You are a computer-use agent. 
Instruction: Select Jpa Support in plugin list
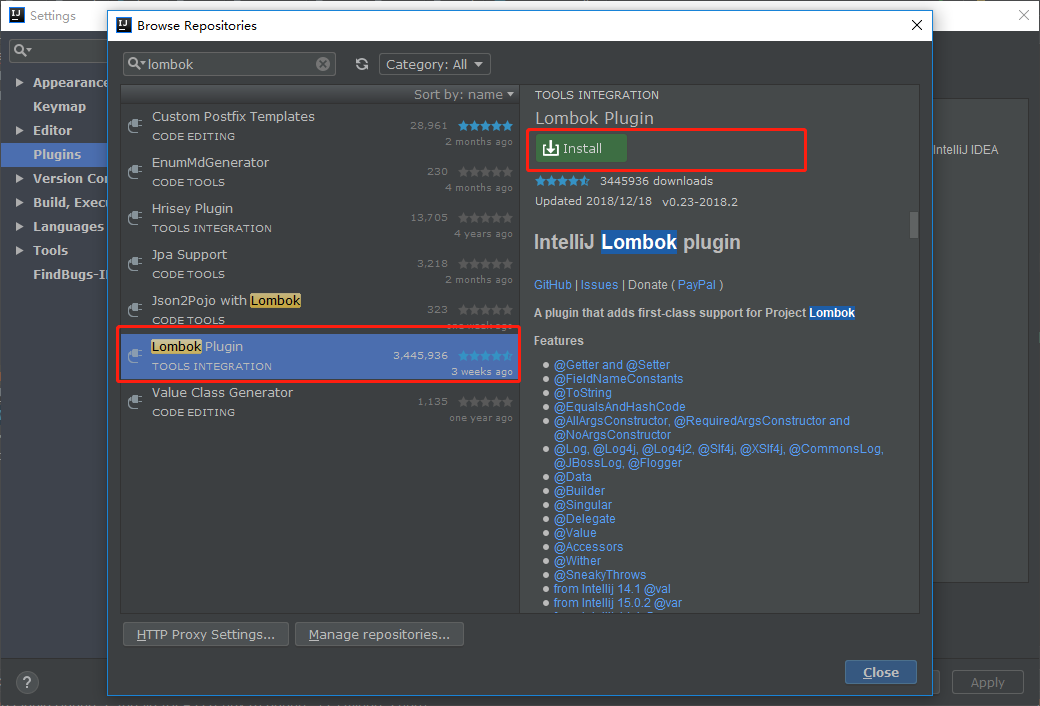tap(320, 264)
